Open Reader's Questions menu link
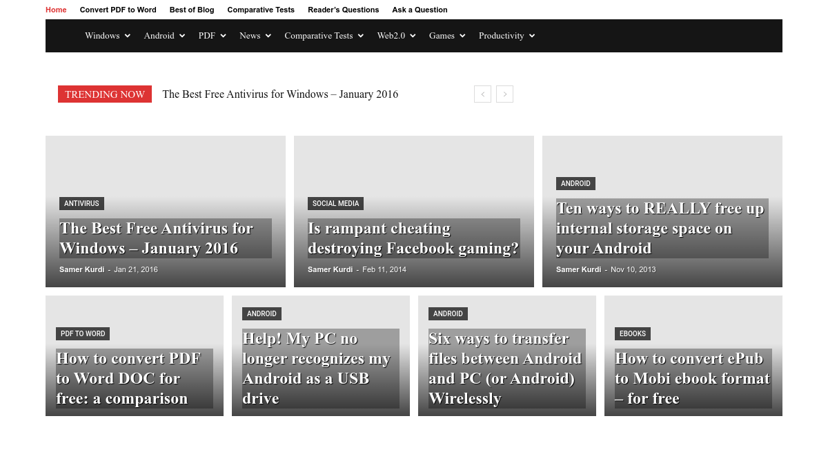Viewport: 828px width, 465px height. click(x=343, y=10)
